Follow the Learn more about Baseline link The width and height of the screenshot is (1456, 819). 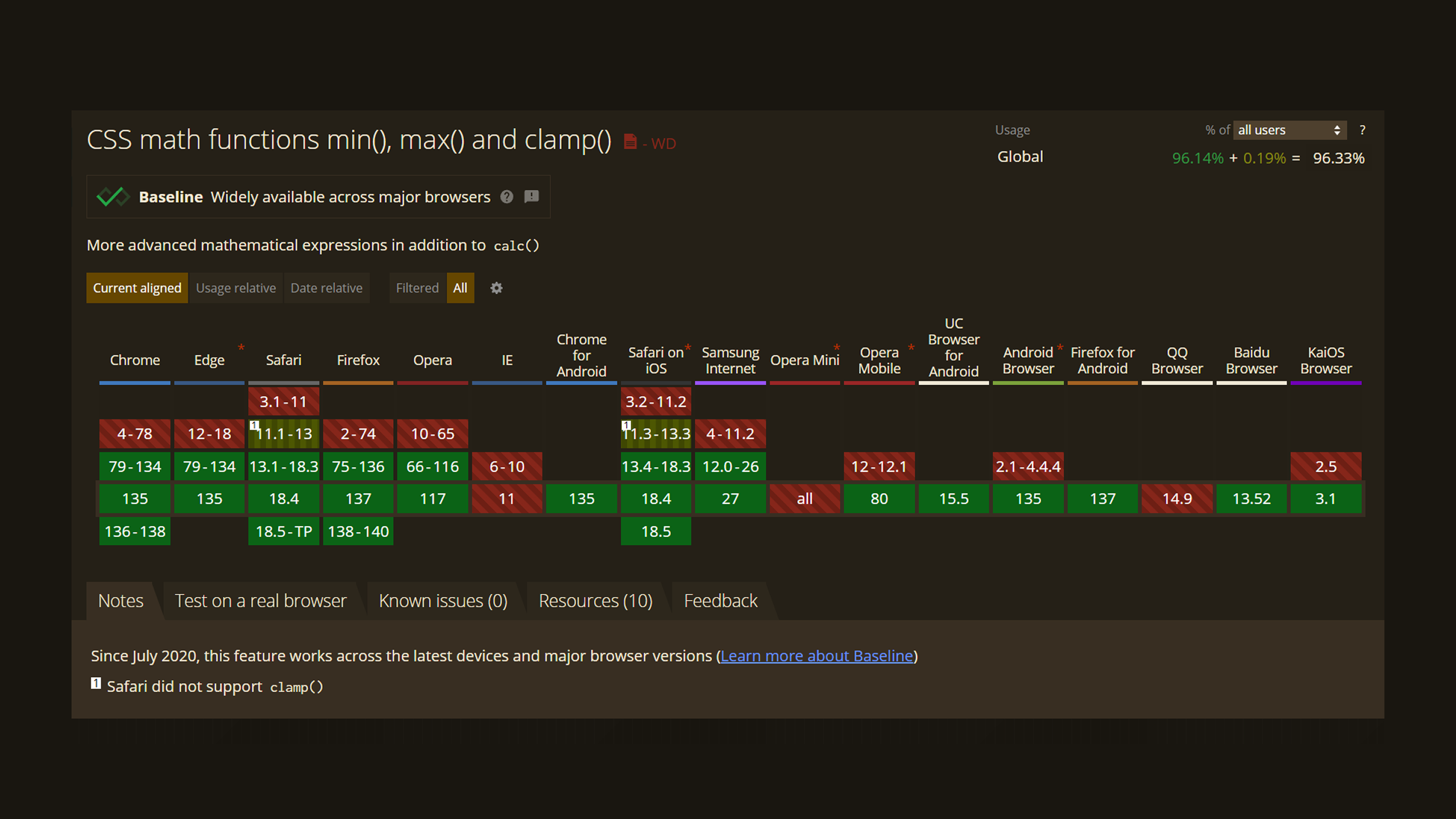[x=817, y=656]
